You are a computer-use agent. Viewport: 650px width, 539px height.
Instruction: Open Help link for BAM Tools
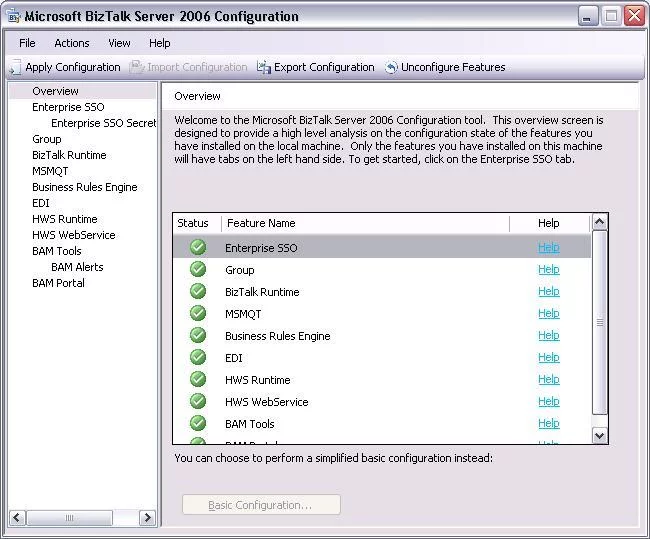click(549, 423)
